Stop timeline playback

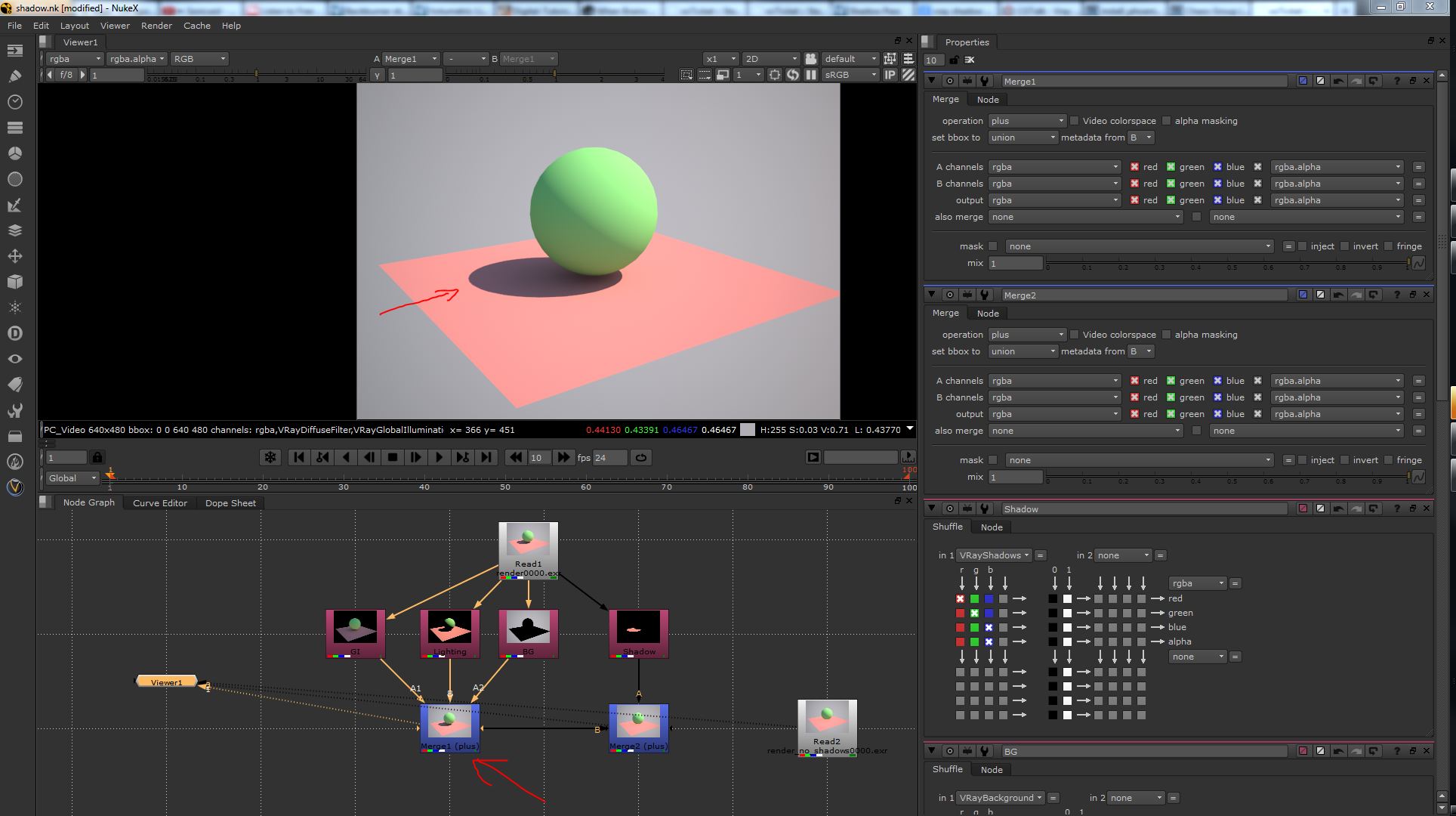(393, 457)
